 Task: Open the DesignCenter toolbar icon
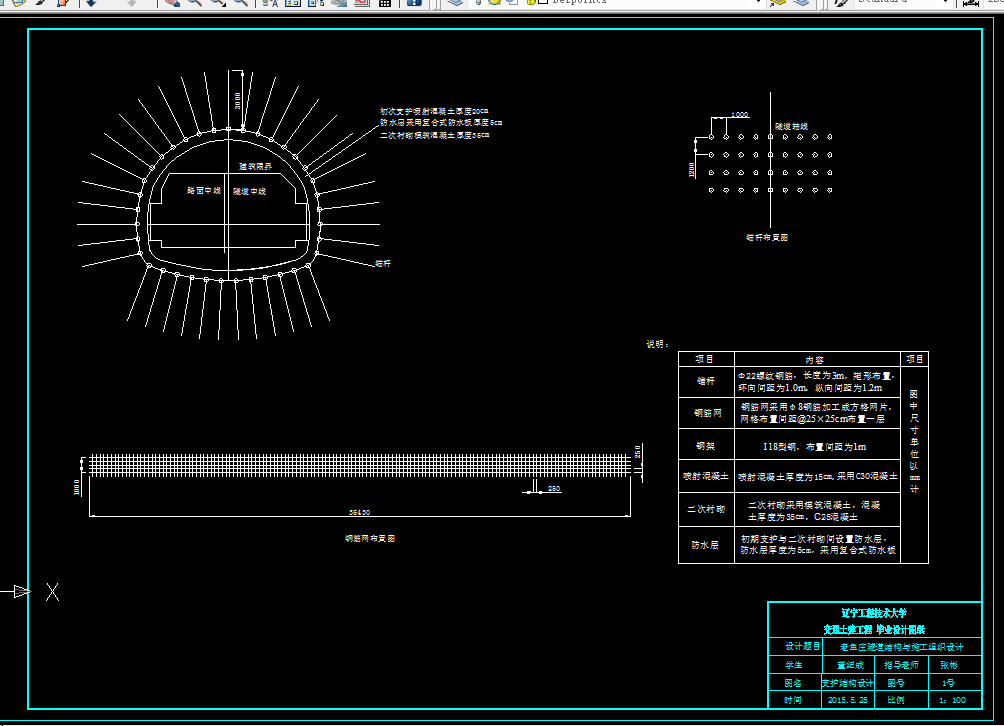[x=293, y=2]
